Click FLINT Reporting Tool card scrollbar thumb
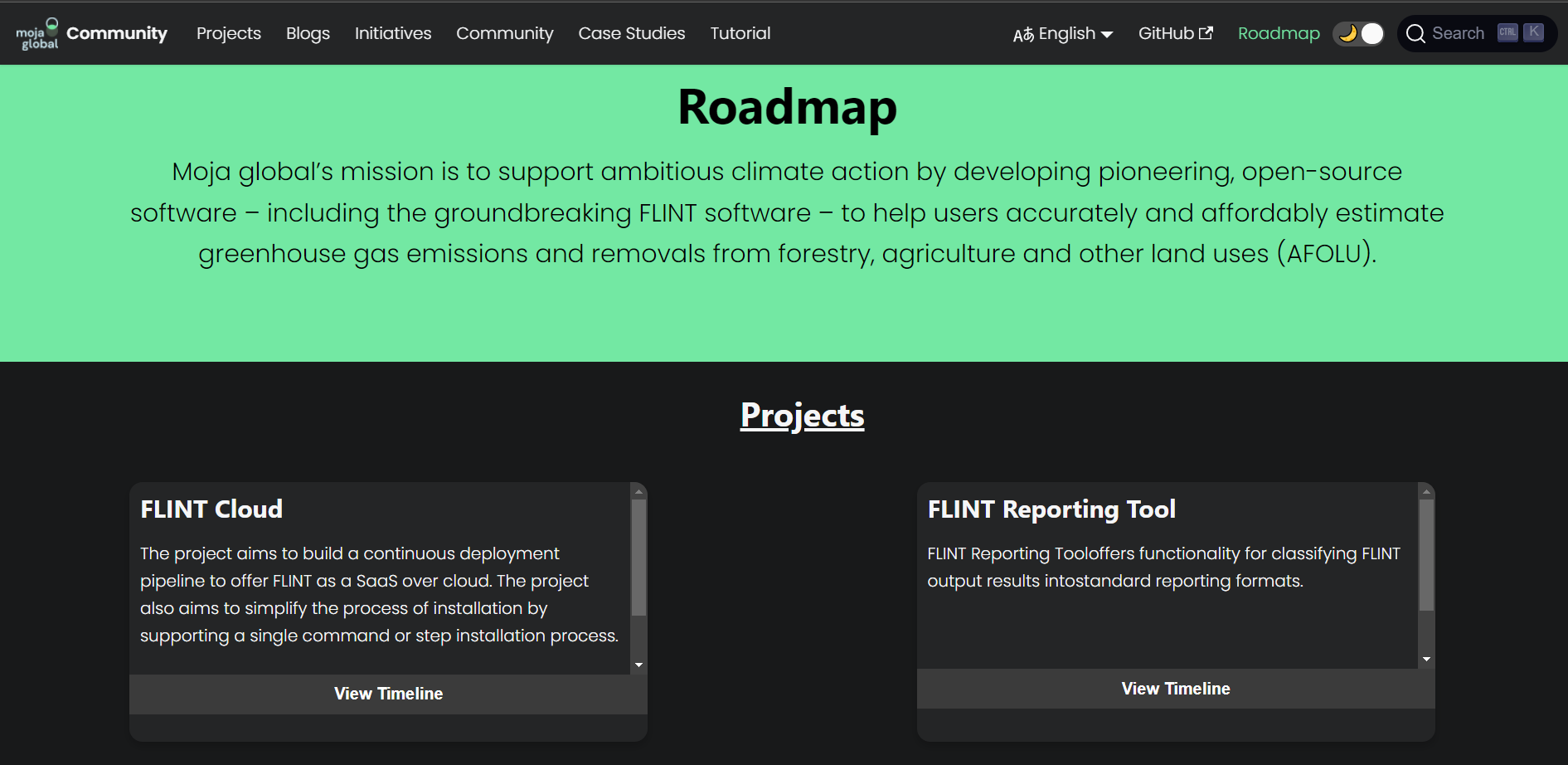The image size is (1568, 765). point(1426,555)
